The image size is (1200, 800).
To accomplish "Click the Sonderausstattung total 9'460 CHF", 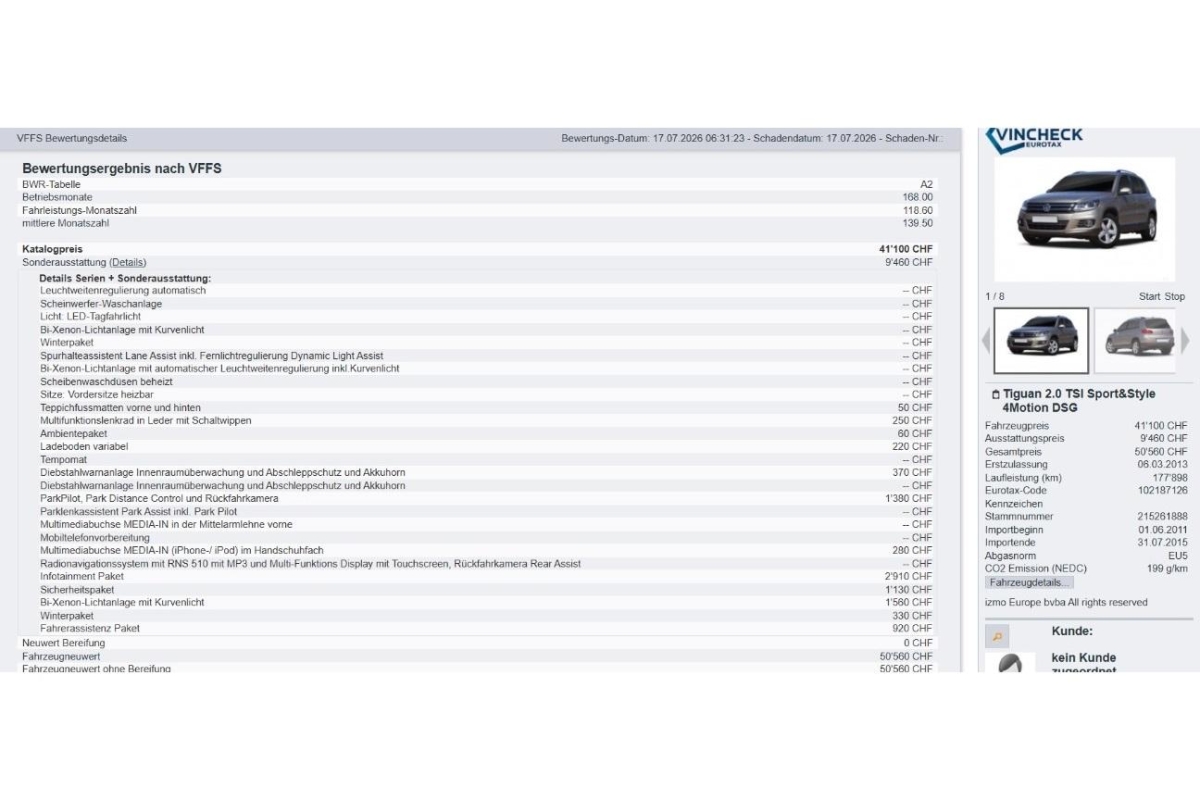I will [909, 262].
